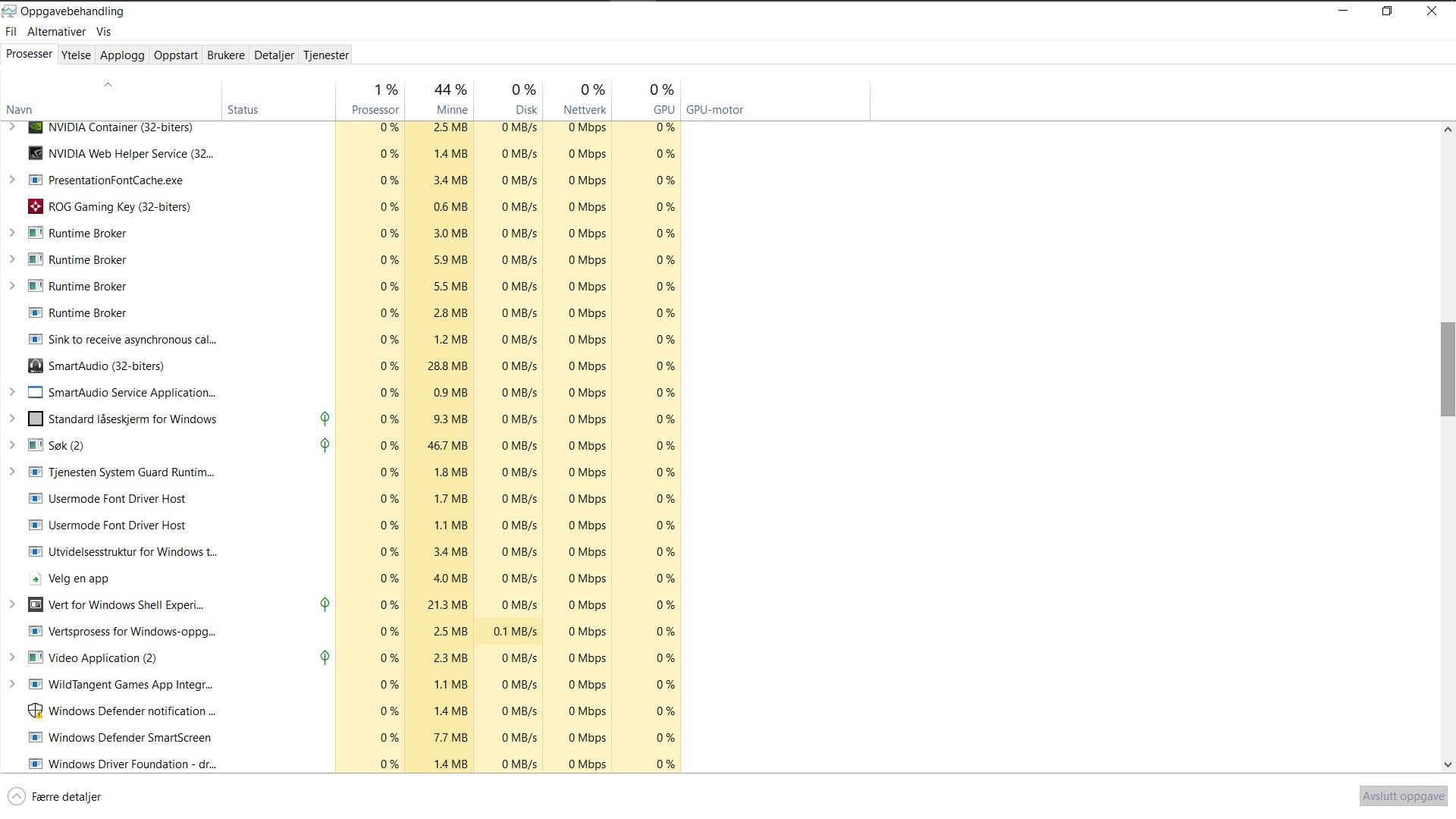Expand the PresentationFontCache.exe process group
Image resolution: width=1456 pixels, height=819 pixels.
[12, 180]
